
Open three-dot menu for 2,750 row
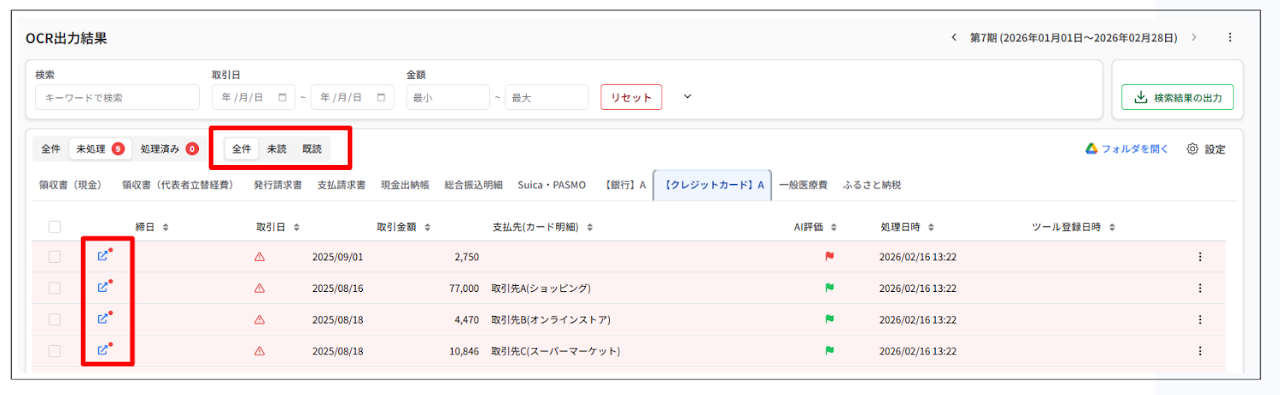[1199, 257]
